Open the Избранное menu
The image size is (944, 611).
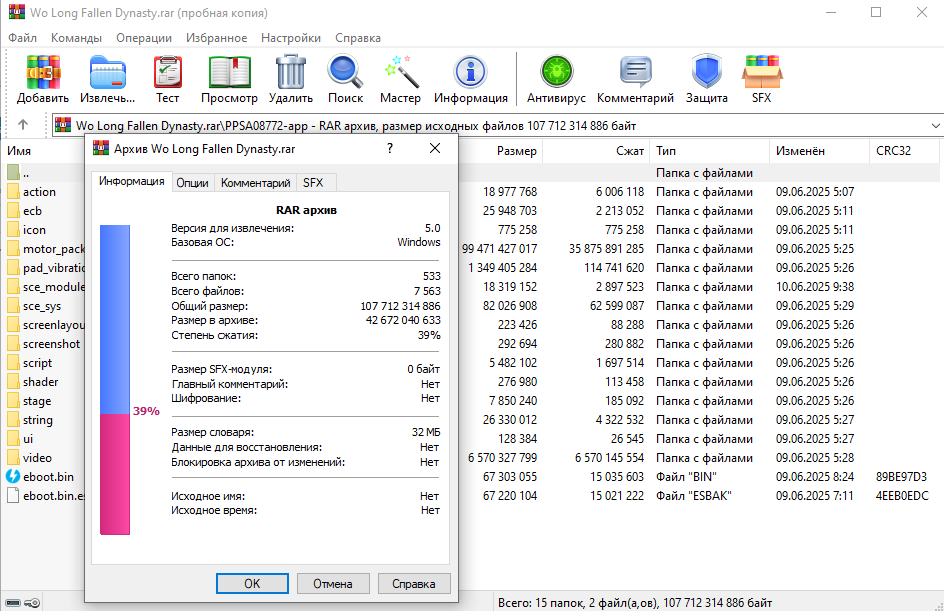216,38
